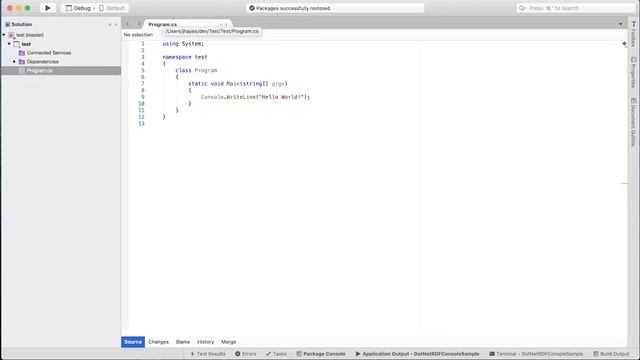Open the Test Results pad
Screen dimensions: 640x360
tap(208, 354)
